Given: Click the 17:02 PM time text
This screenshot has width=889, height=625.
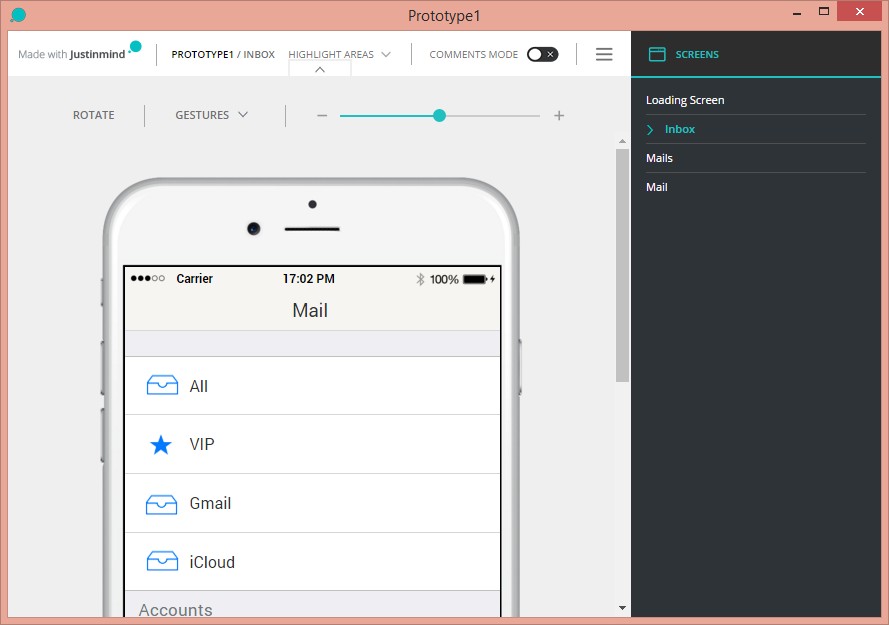Looking at the screenshot, I should coord(308,278).
